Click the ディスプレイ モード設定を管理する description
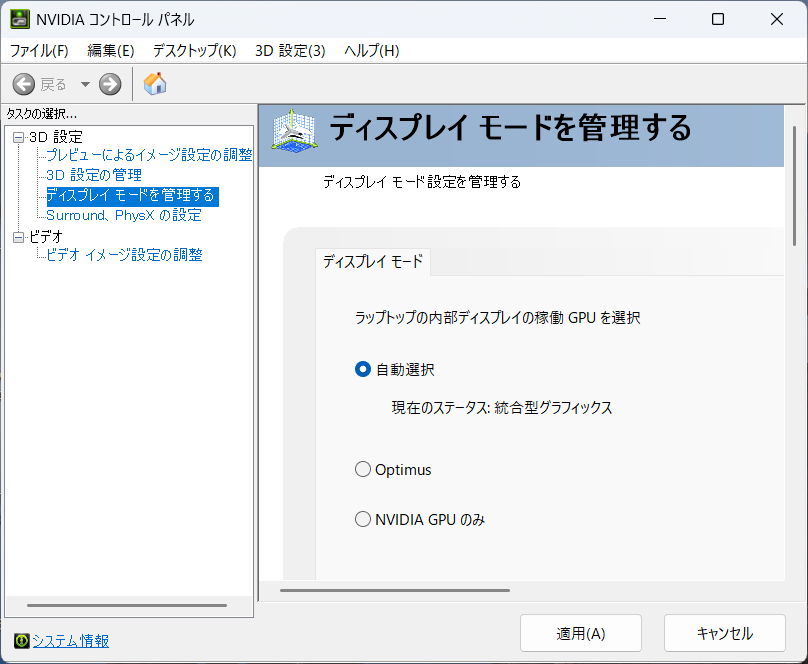 422,182
